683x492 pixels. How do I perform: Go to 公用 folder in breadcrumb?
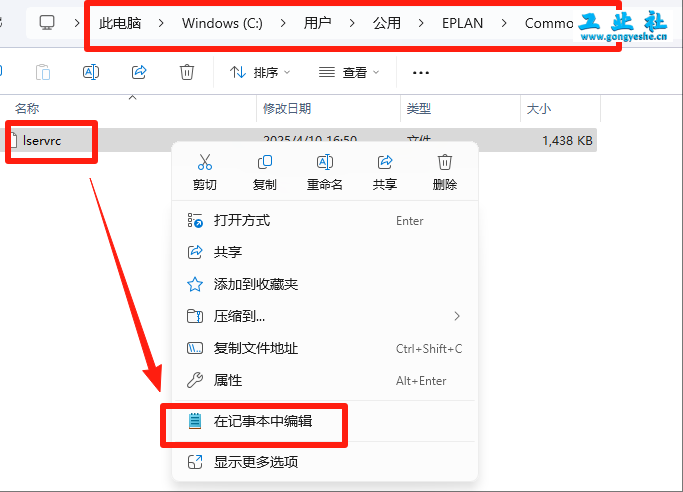click(x=386, y=23)
